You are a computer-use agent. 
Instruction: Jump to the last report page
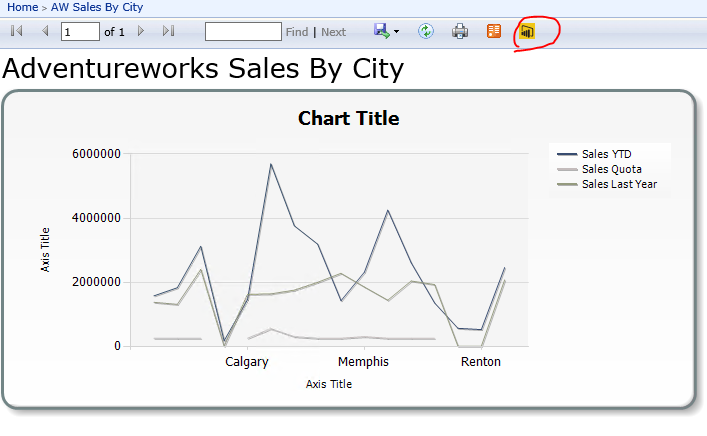(x=168, y=32)
